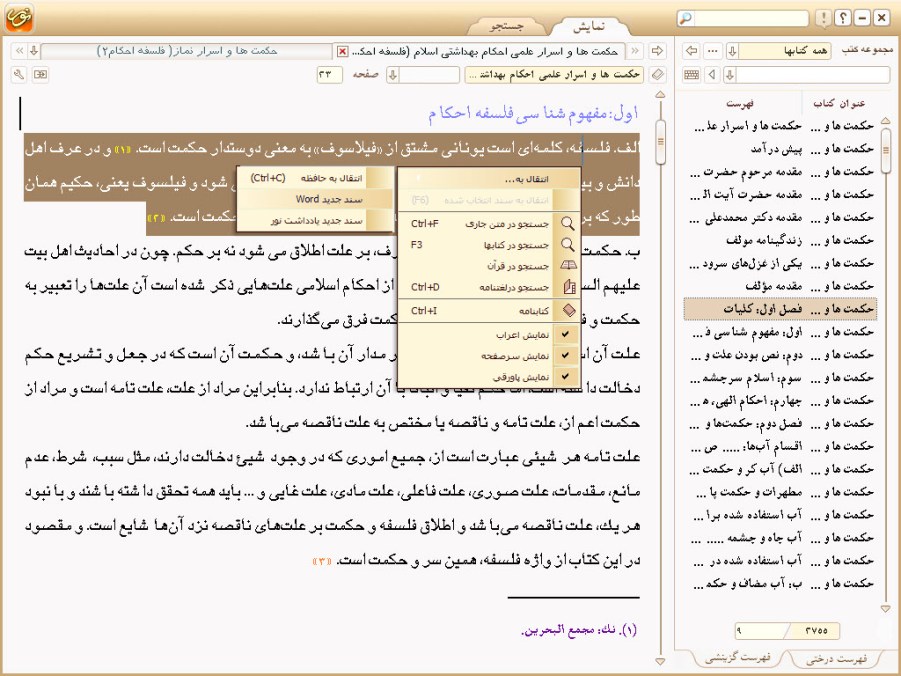Image resolution: width=901 pixels, height=676 pixels.
Task: Click the toolbar icon next to the wrench
Action: click(x=40, y=75)
